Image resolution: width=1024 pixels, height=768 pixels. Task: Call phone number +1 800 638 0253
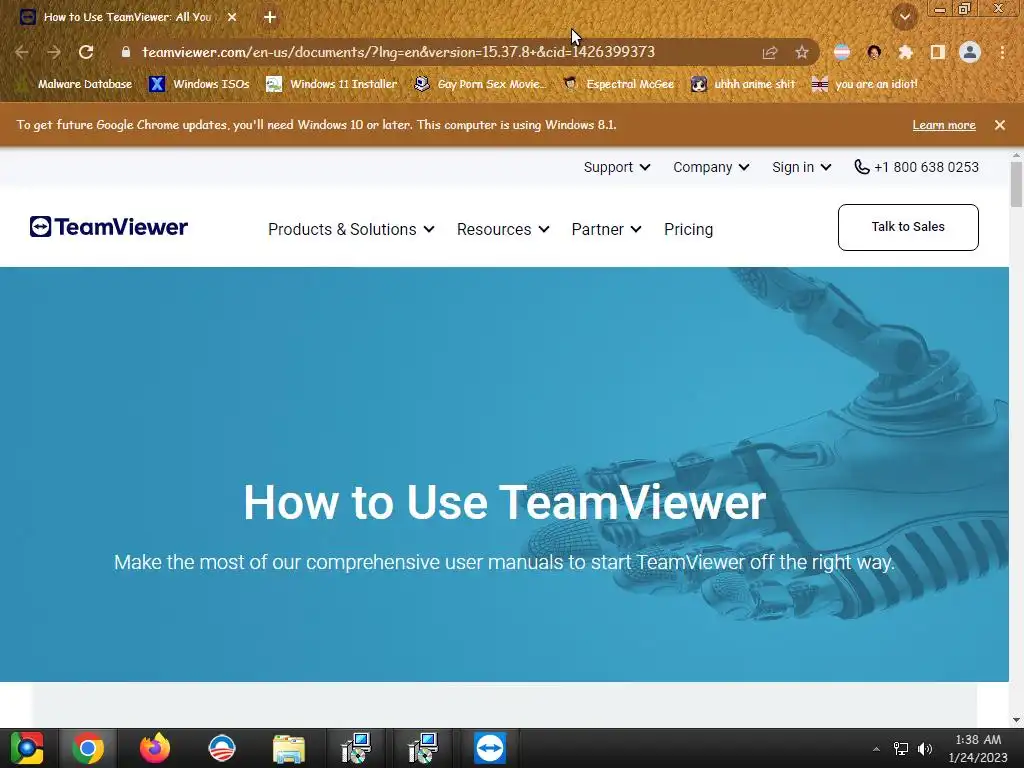tap(916, 167)
